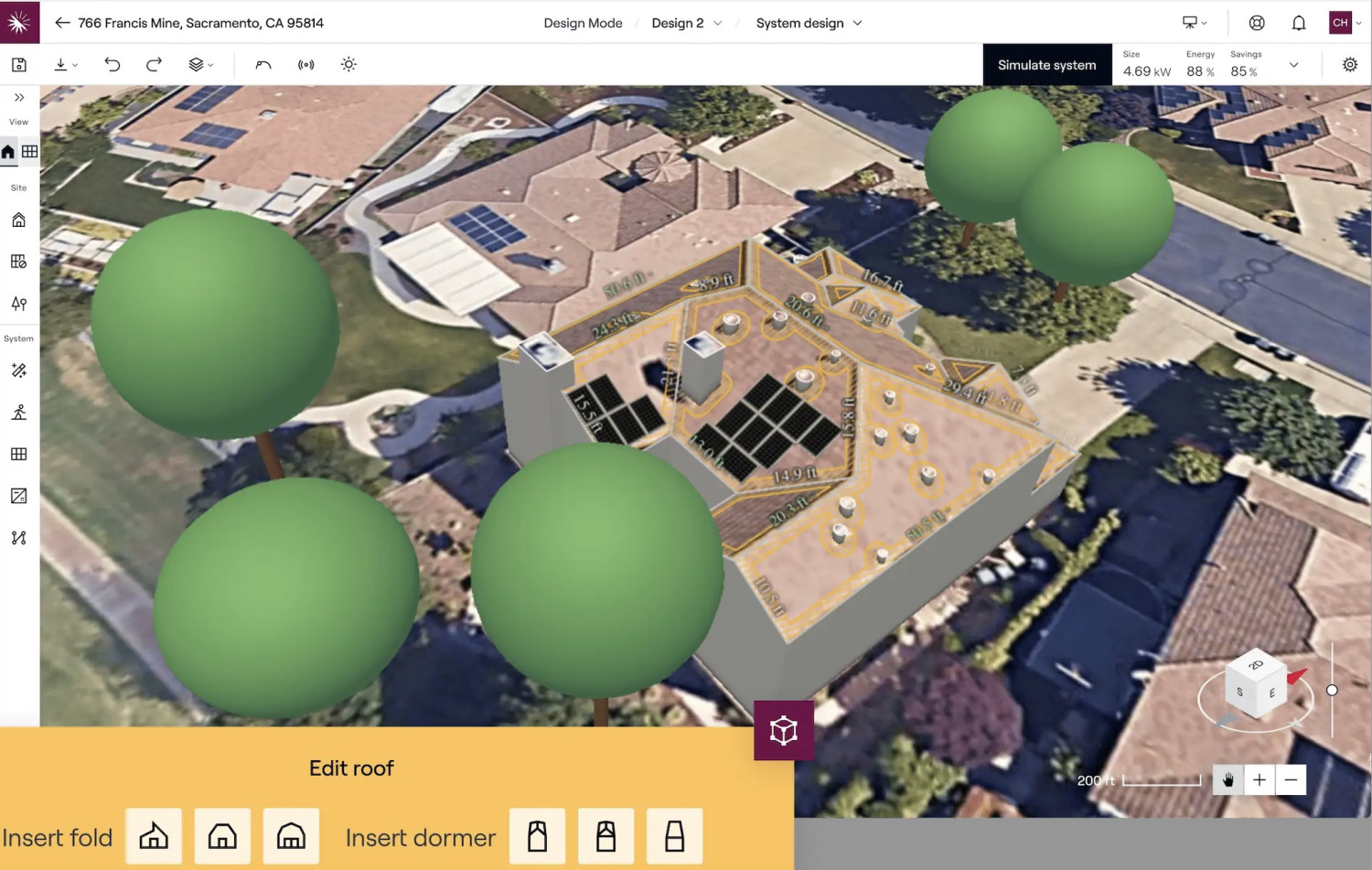Switch to the grid view toggle
This screenshot has height=870, width=1372.
[x=30, y=152]
